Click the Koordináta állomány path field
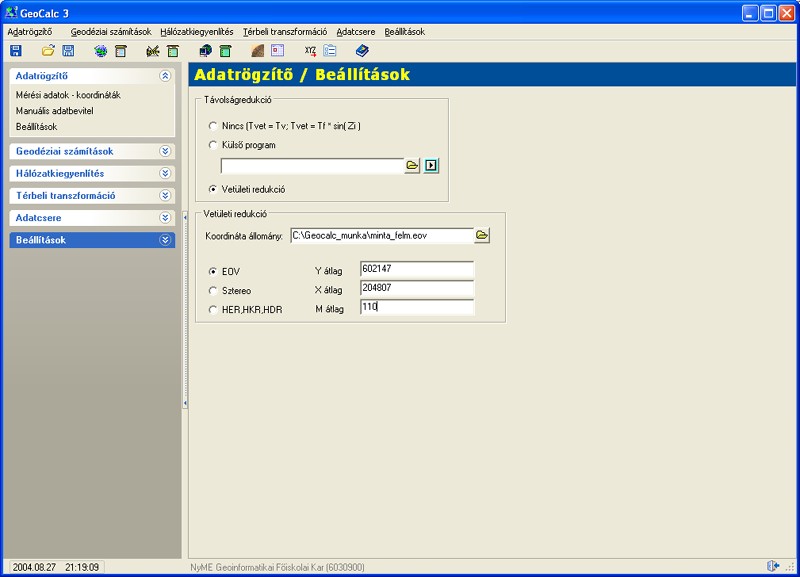Image resolution: width=800 pixels, height=577 pixels. [x=382, y=236]
